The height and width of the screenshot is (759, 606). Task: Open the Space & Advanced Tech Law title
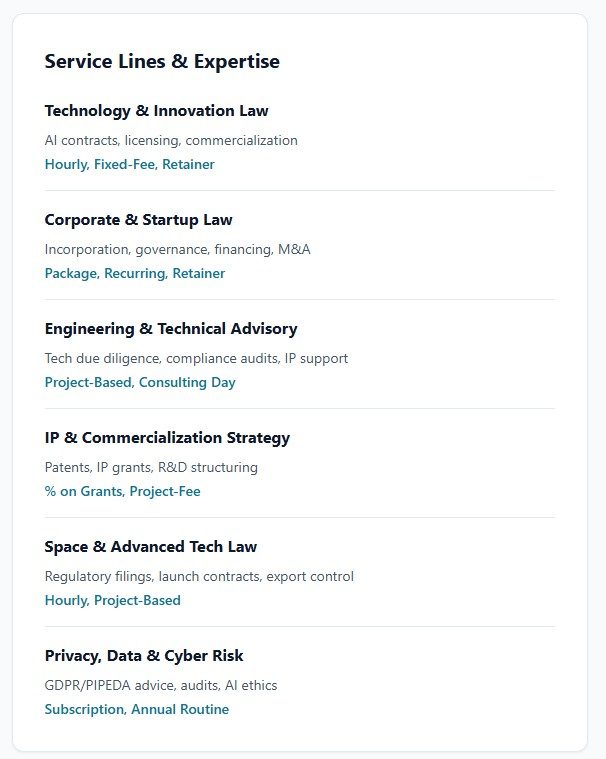[x=150, y=547]
